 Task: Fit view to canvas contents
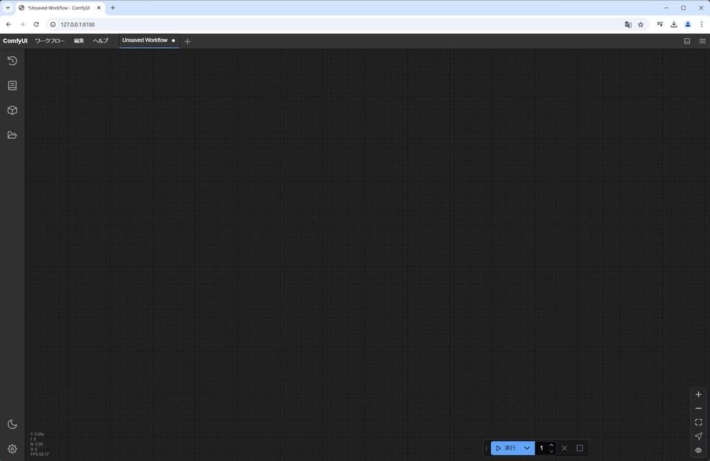click(698, 423)
